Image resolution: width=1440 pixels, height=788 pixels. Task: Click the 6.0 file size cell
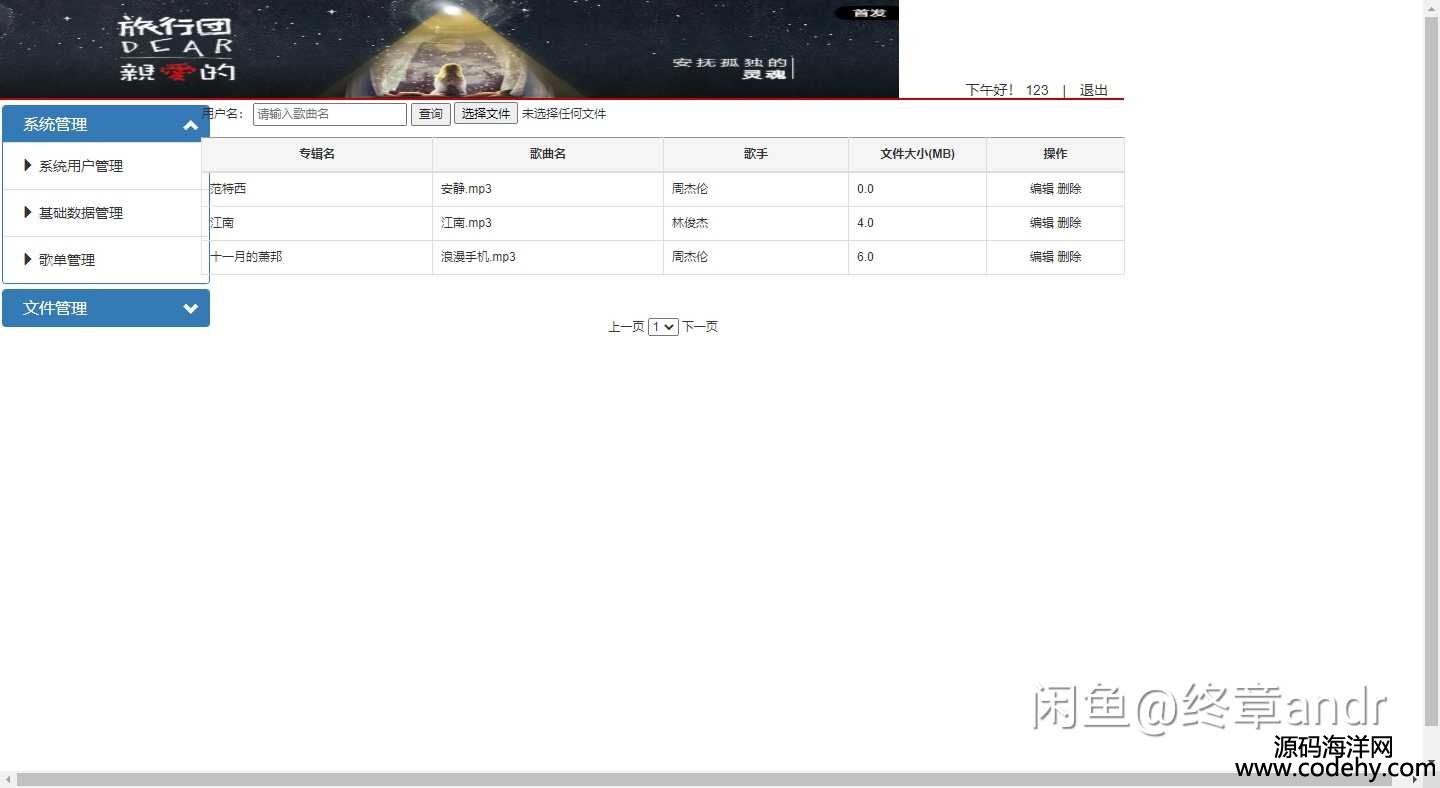tap(917, 257)
